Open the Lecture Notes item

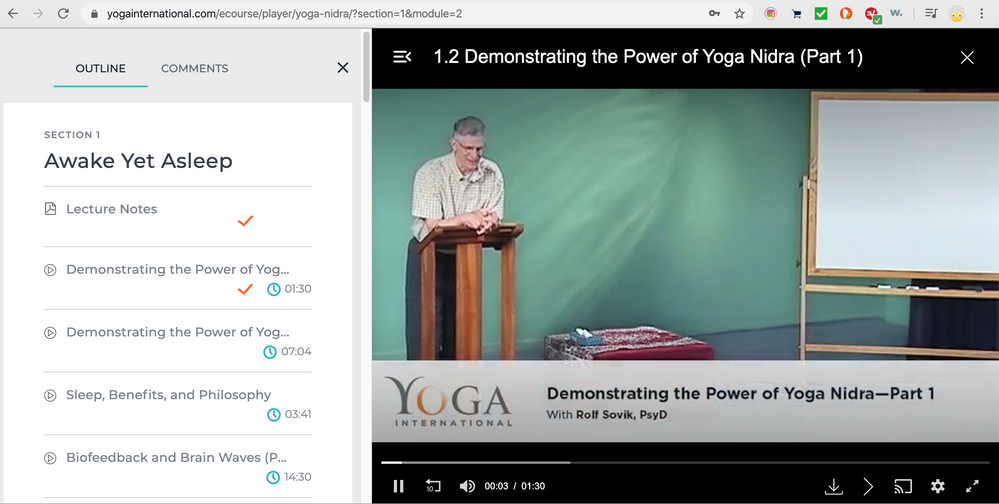111,209
